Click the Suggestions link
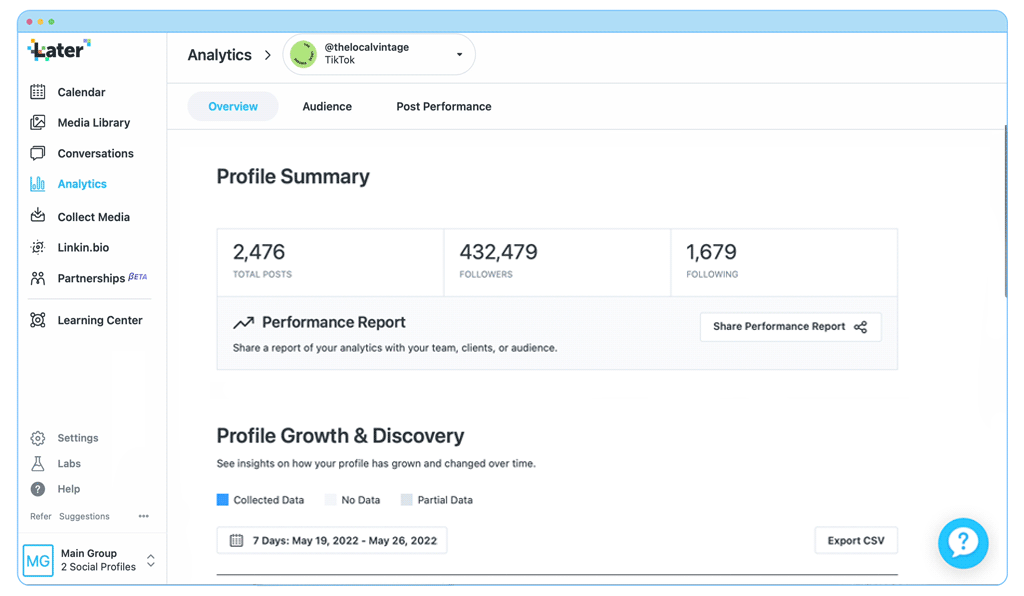The image size is (1024, 596). [84, 516]
